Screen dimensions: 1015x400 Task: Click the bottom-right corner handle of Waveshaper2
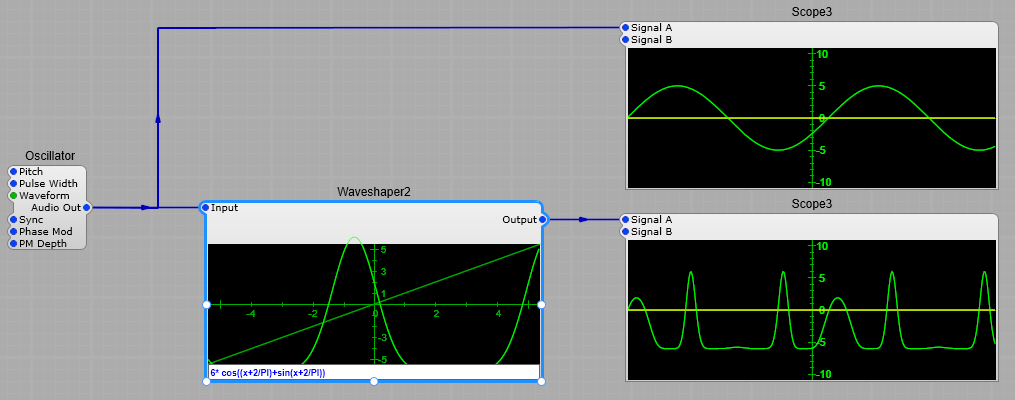[x=541, y=381]
